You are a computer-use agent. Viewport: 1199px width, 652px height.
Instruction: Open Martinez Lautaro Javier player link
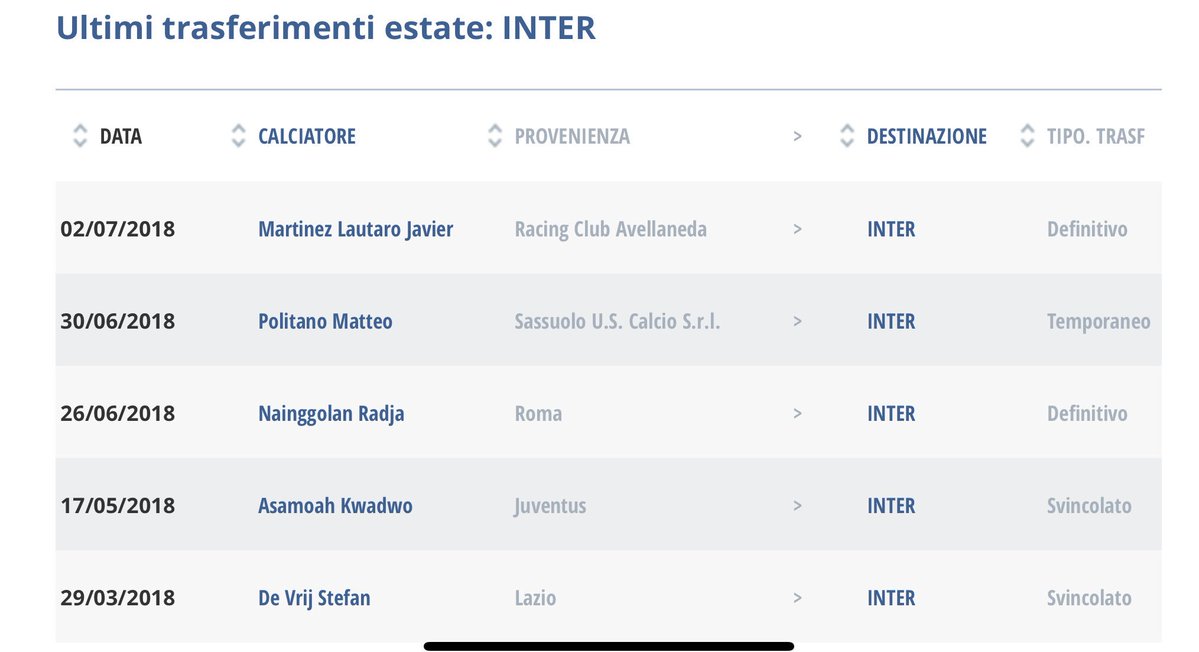pos(356,229)
